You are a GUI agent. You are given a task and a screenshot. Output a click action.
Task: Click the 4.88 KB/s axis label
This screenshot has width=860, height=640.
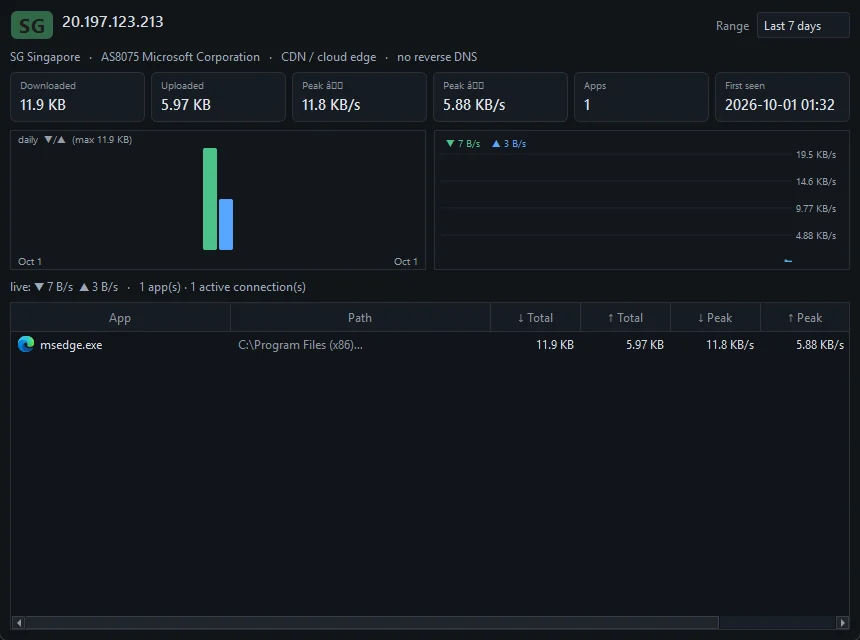(816, 236)
